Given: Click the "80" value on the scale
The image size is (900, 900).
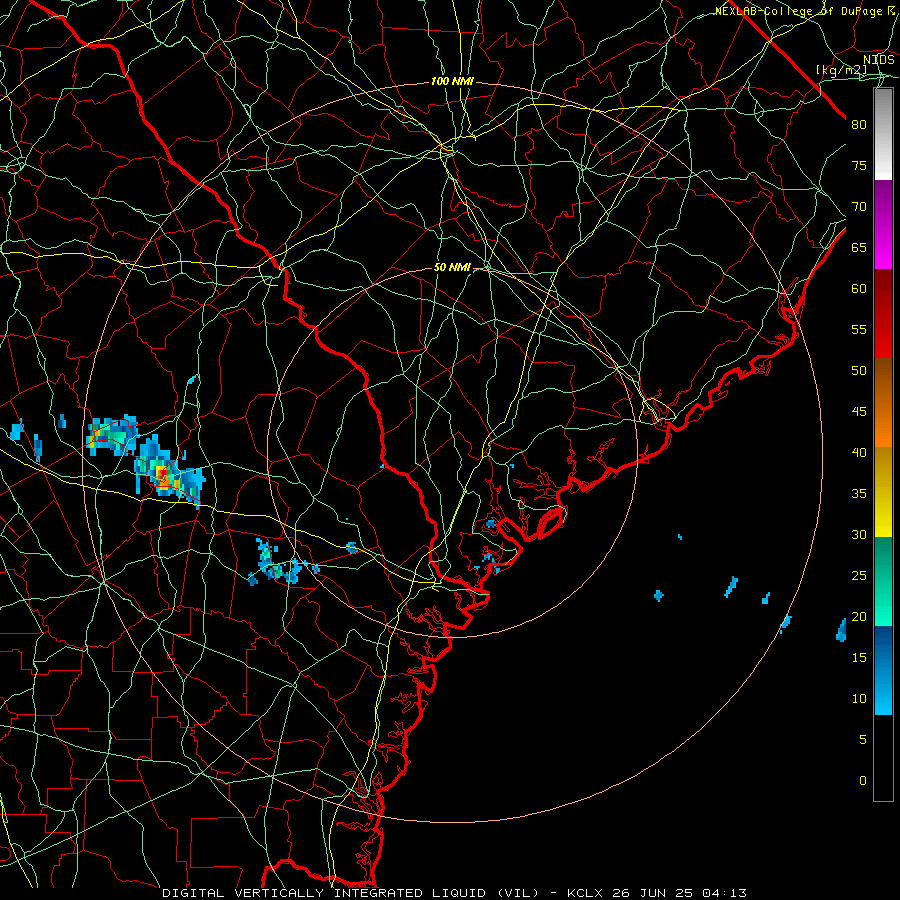Looking at the screenshot, I should [859, 125].
